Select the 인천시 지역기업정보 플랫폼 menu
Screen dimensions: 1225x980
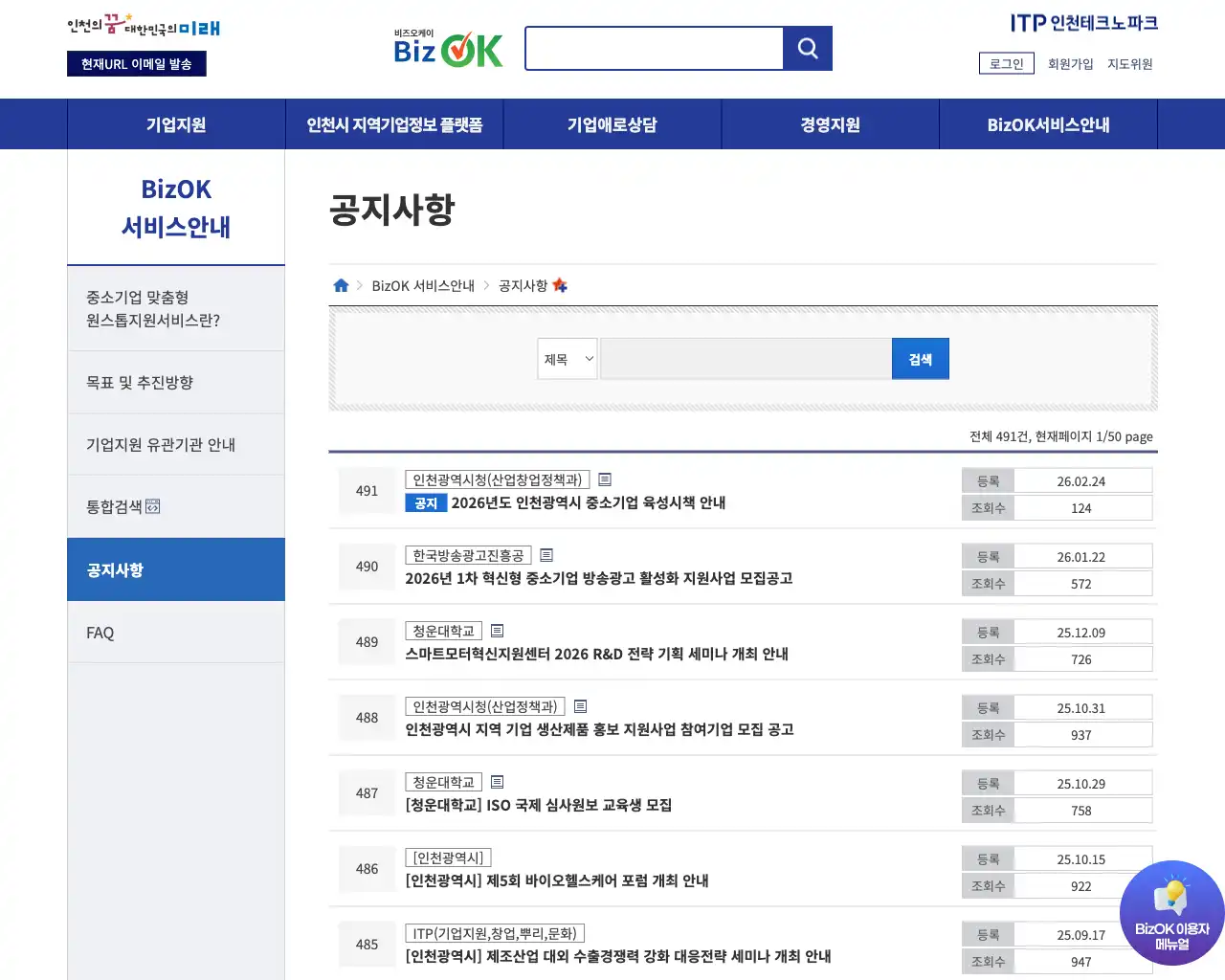tap(393, 123)
